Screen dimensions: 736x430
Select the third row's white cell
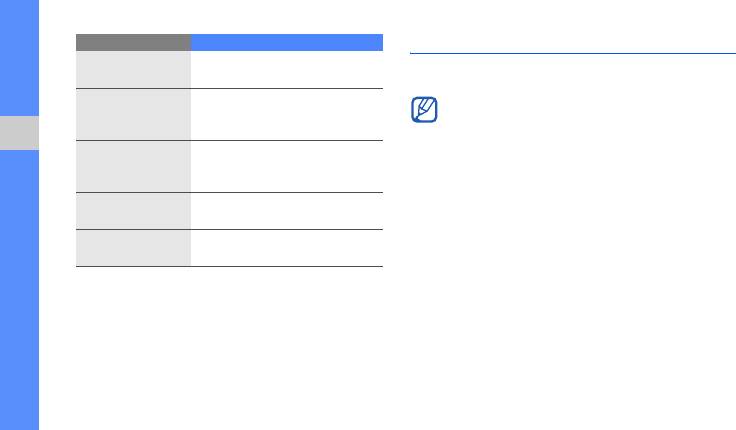tap(287, 166)
